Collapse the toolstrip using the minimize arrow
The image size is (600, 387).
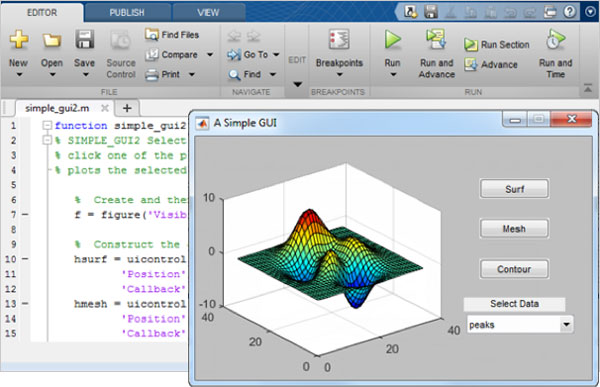click(x=588, y=88)
